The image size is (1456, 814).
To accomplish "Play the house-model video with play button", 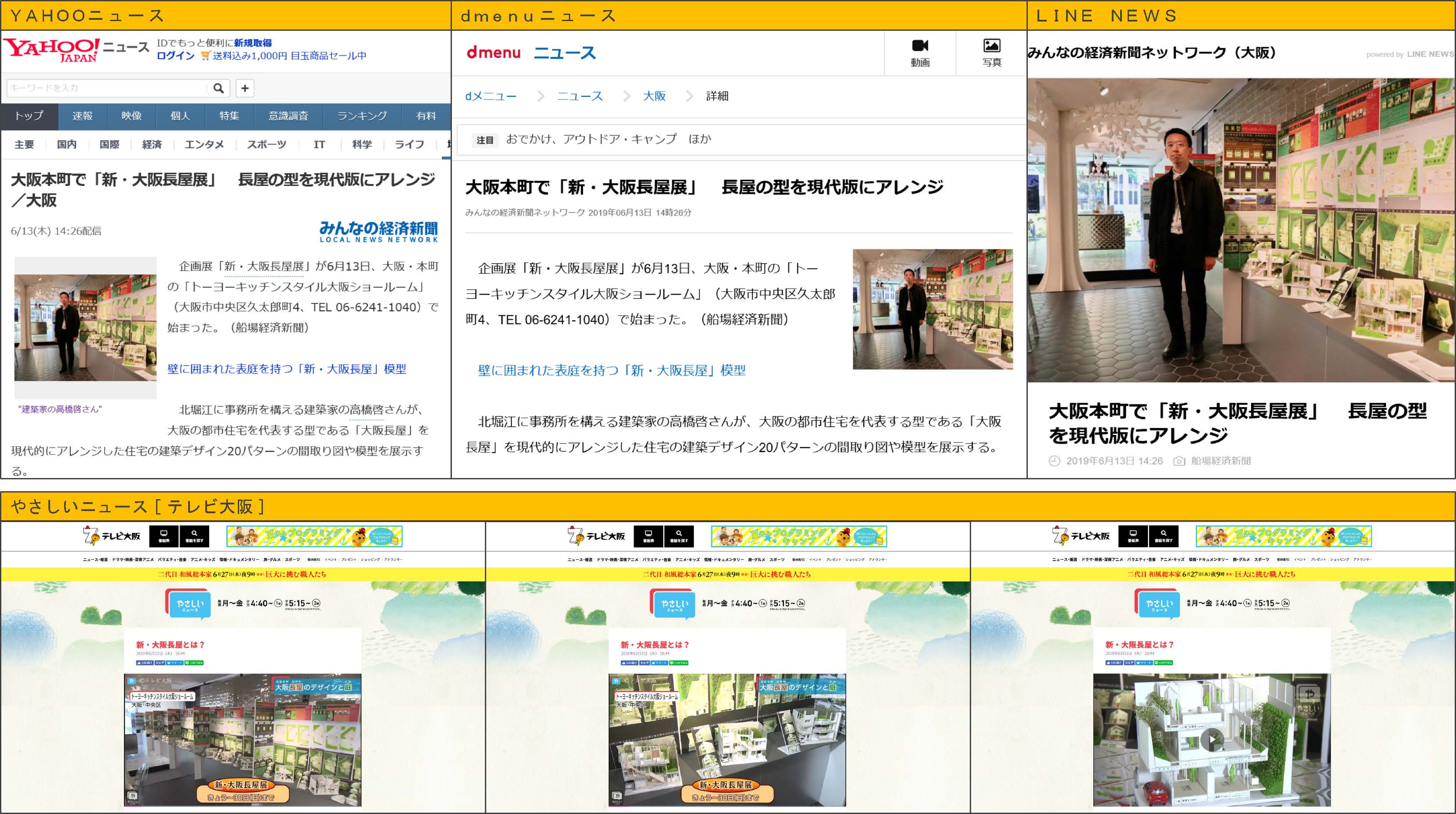I will pyautogui.click(x=1212, y=739).
